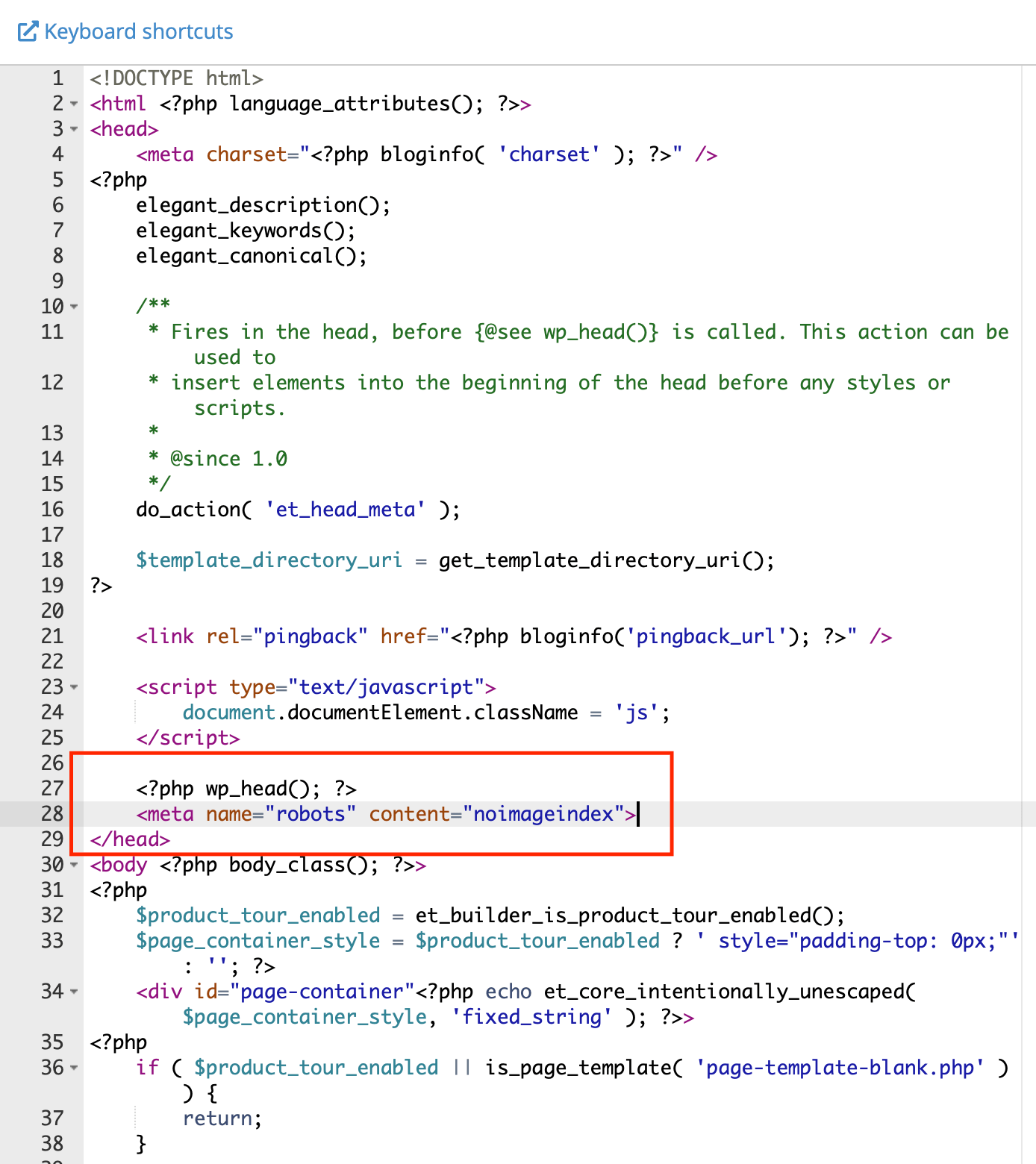The width and height of the screenshot is (1036, 1164).
Task: Click the closing </head> tag
Action: click(x=130, y=839)
